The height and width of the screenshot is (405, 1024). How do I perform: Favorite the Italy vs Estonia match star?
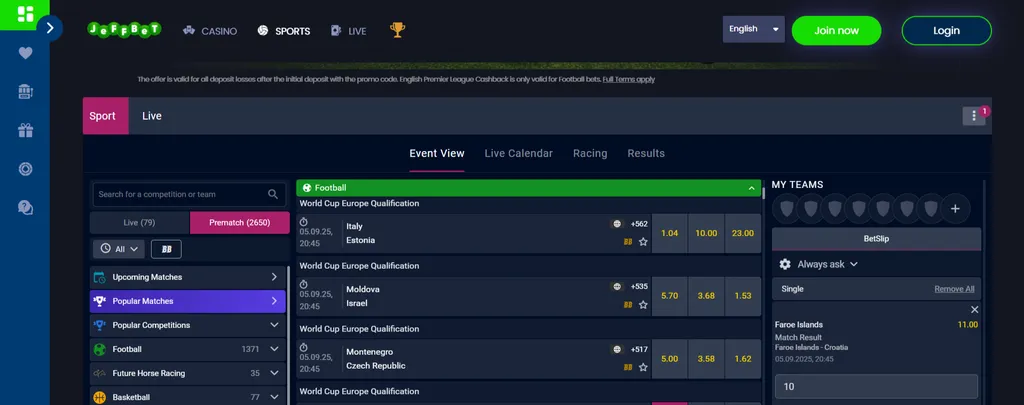(643, 241)
